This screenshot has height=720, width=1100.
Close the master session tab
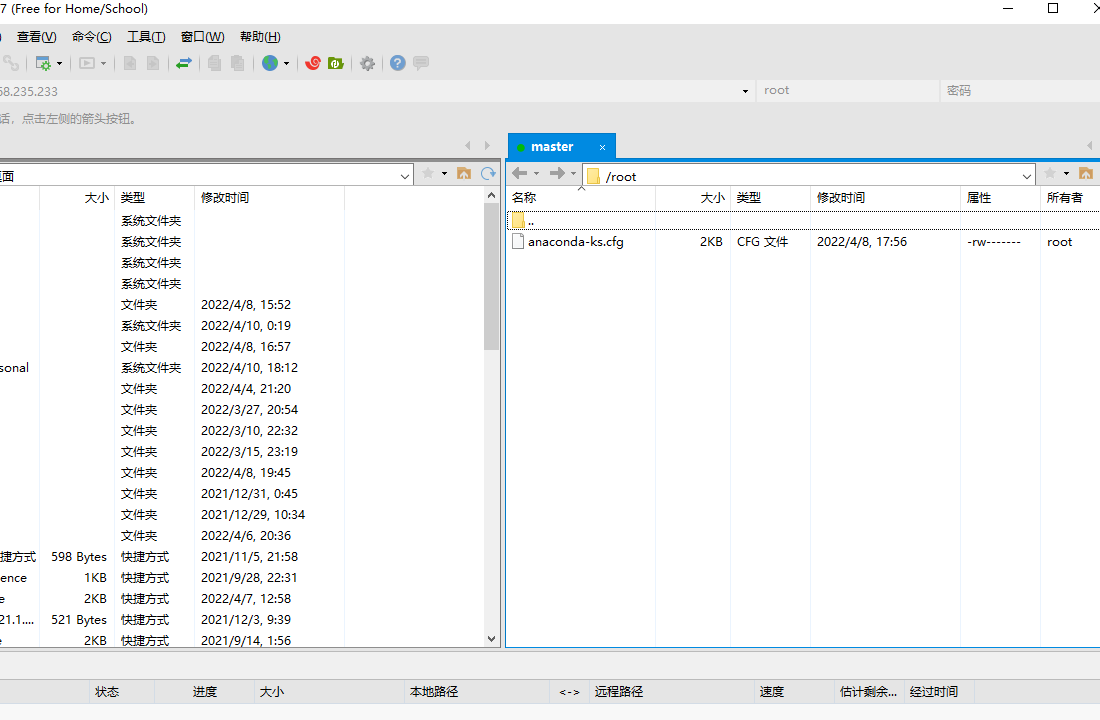coord(602,147)
